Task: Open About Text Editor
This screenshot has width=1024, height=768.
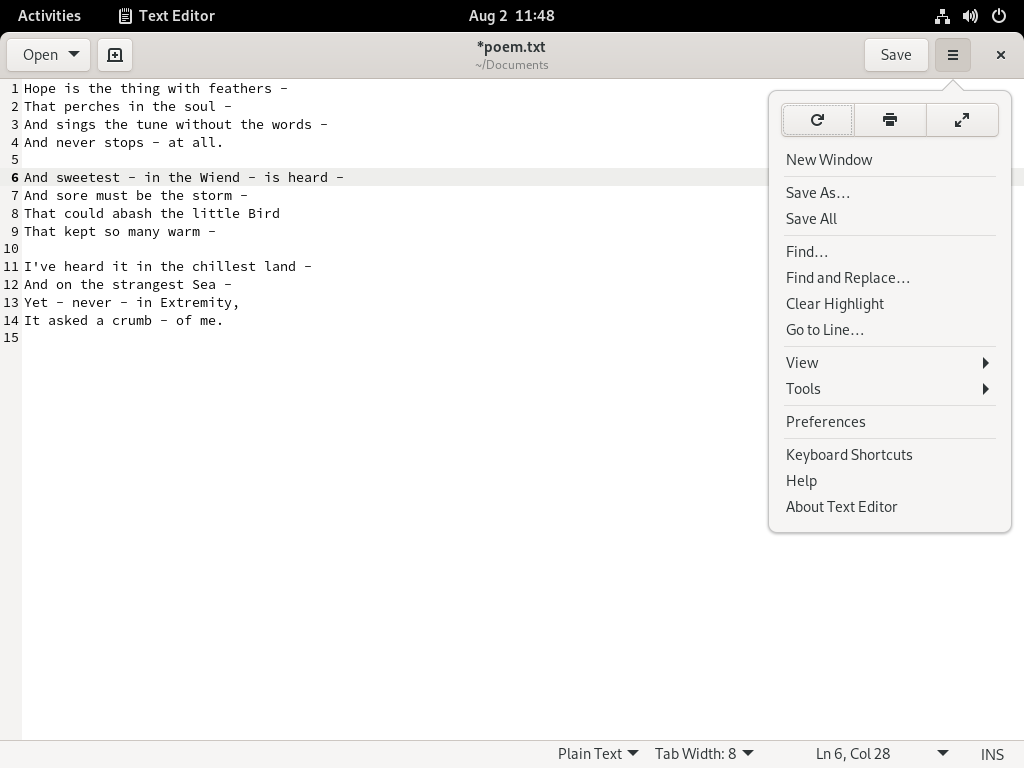Action: point(889,507)
